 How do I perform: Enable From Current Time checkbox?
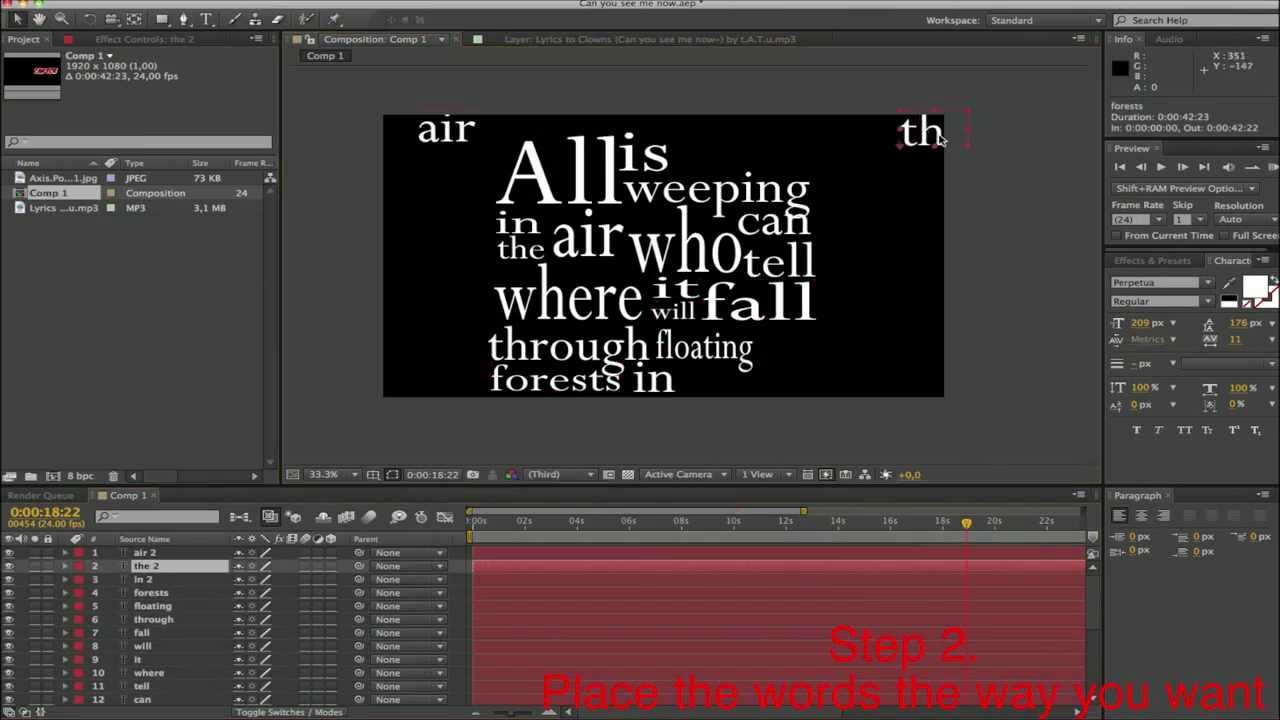coord(1117,236)
